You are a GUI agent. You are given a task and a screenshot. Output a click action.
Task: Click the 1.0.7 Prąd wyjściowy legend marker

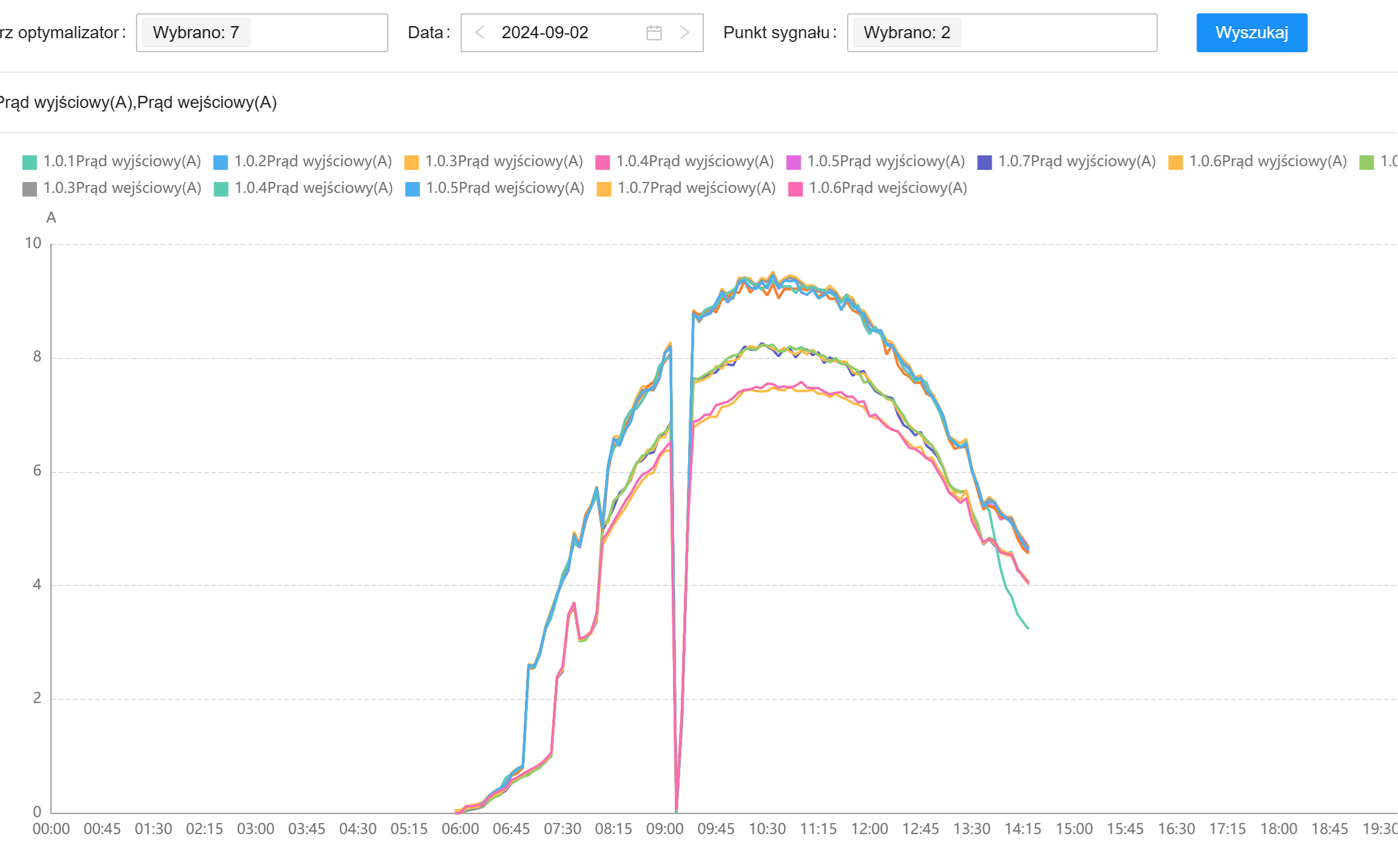click(x=984, y=162)
